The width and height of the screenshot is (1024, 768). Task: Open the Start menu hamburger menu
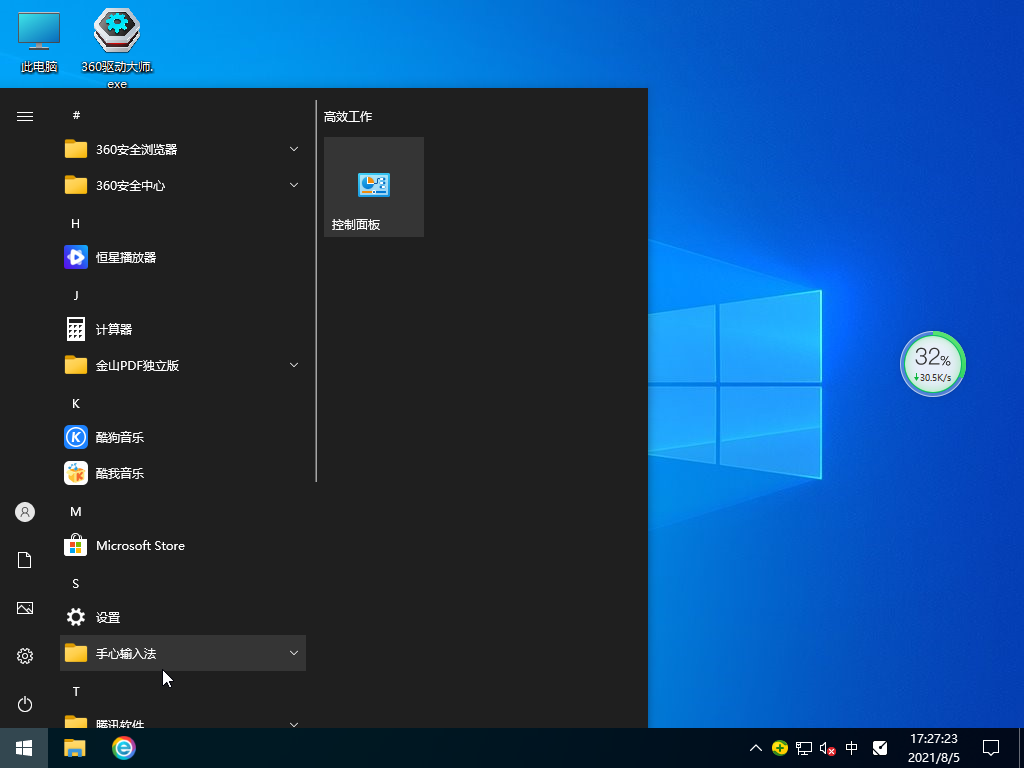pos(24,115)
